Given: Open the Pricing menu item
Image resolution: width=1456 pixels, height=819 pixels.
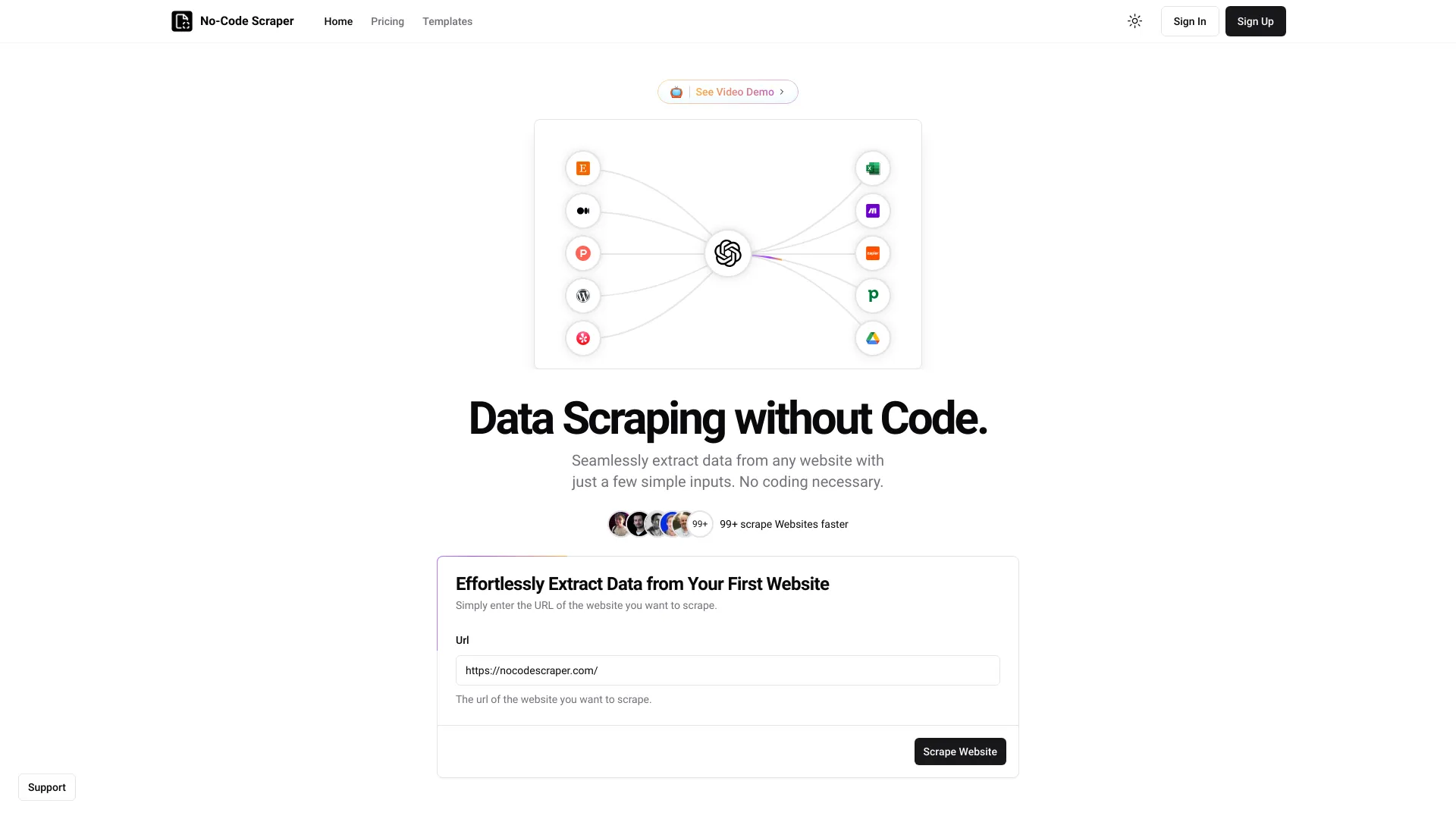Looking at the screenshot, I should click(x=387, y=21).
